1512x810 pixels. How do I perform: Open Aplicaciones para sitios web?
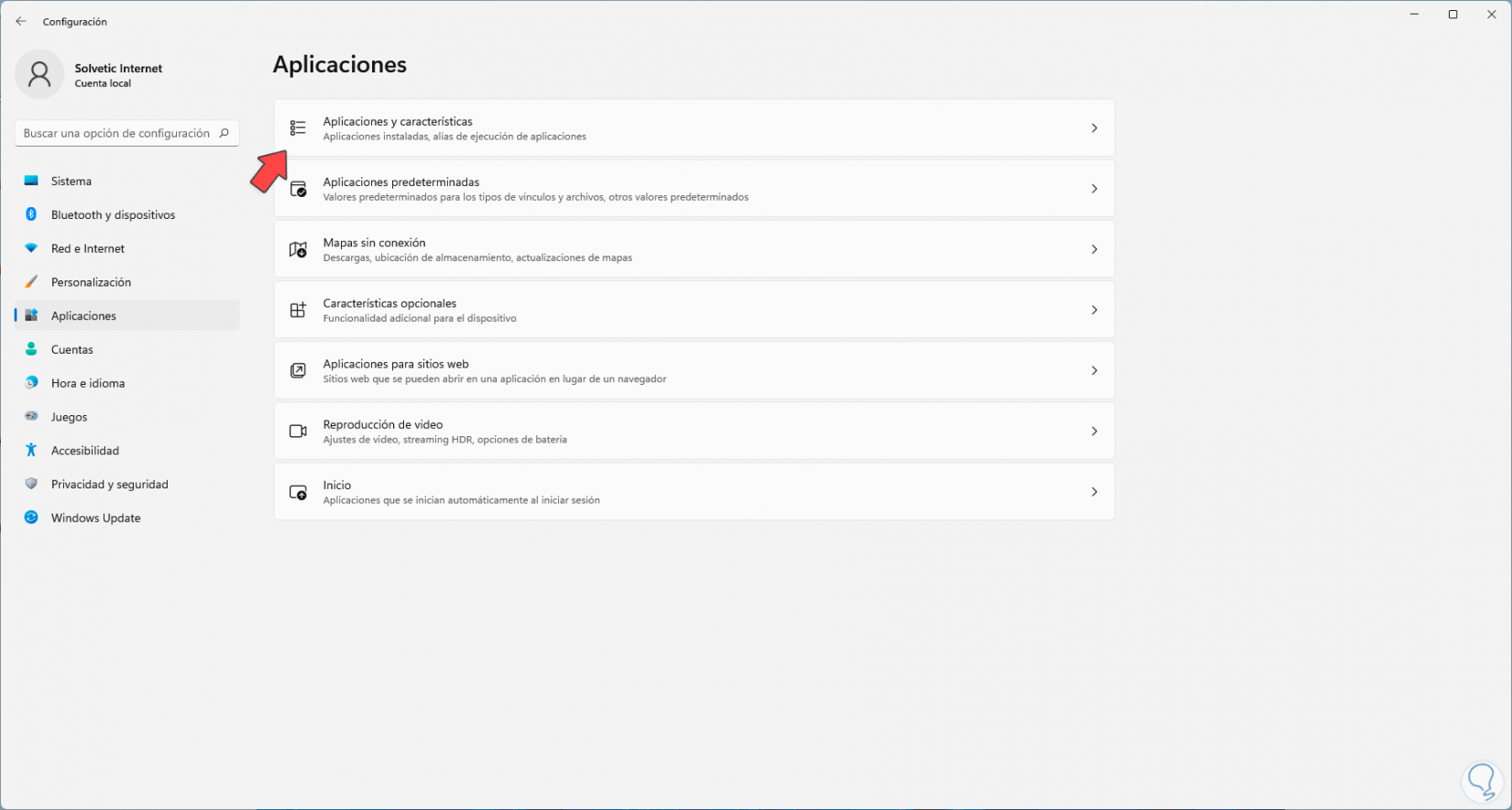click(694, 370)
